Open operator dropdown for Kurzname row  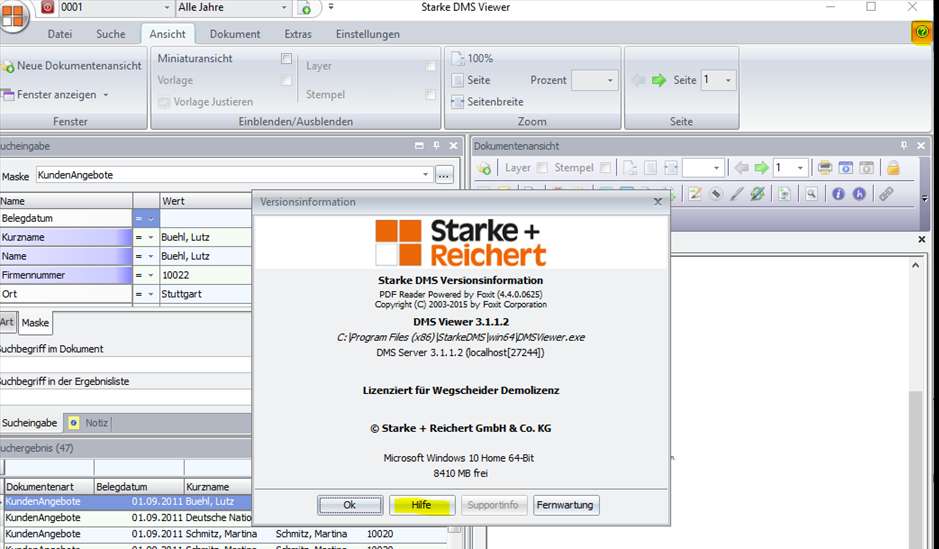pyautogui.click(x=151, y=237)
